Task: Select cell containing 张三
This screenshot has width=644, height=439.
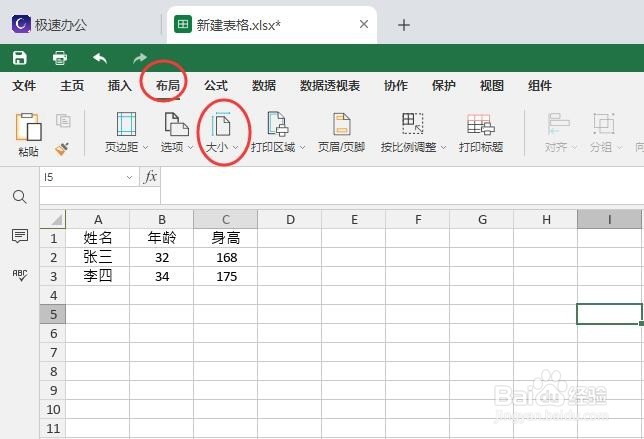Action: pos(98,257)
